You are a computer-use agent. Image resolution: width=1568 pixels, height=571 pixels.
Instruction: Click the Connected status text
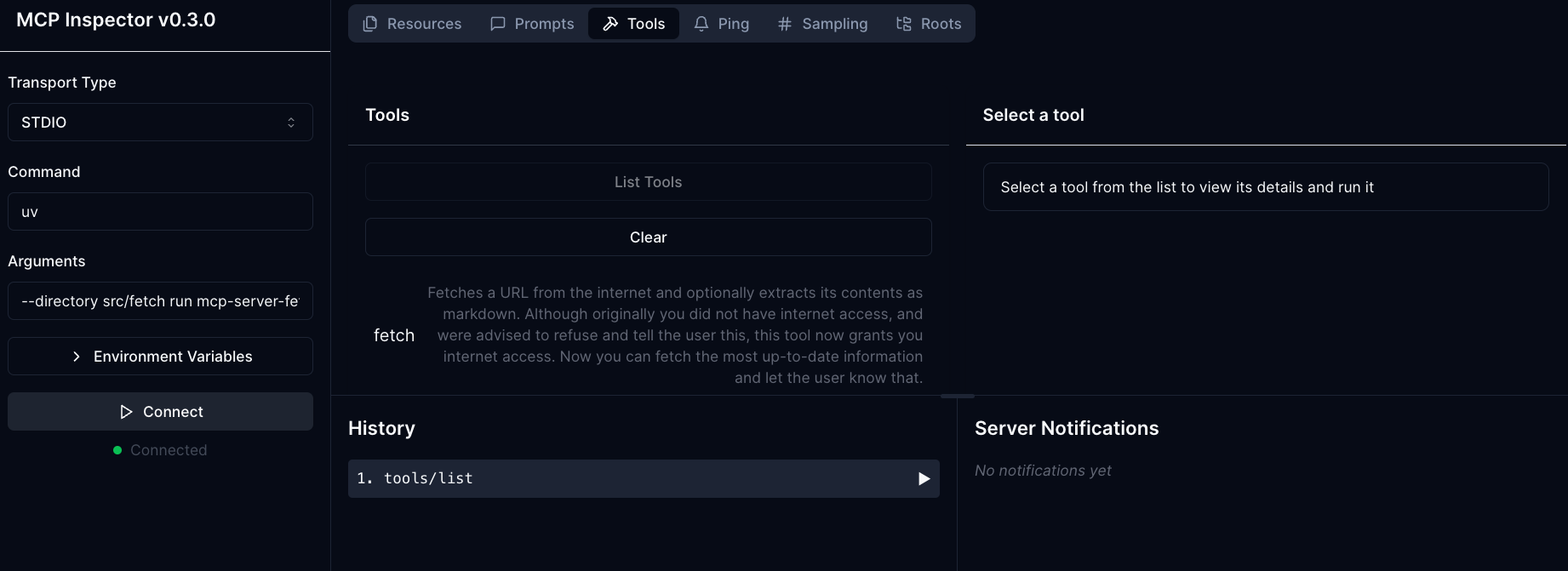169,450
